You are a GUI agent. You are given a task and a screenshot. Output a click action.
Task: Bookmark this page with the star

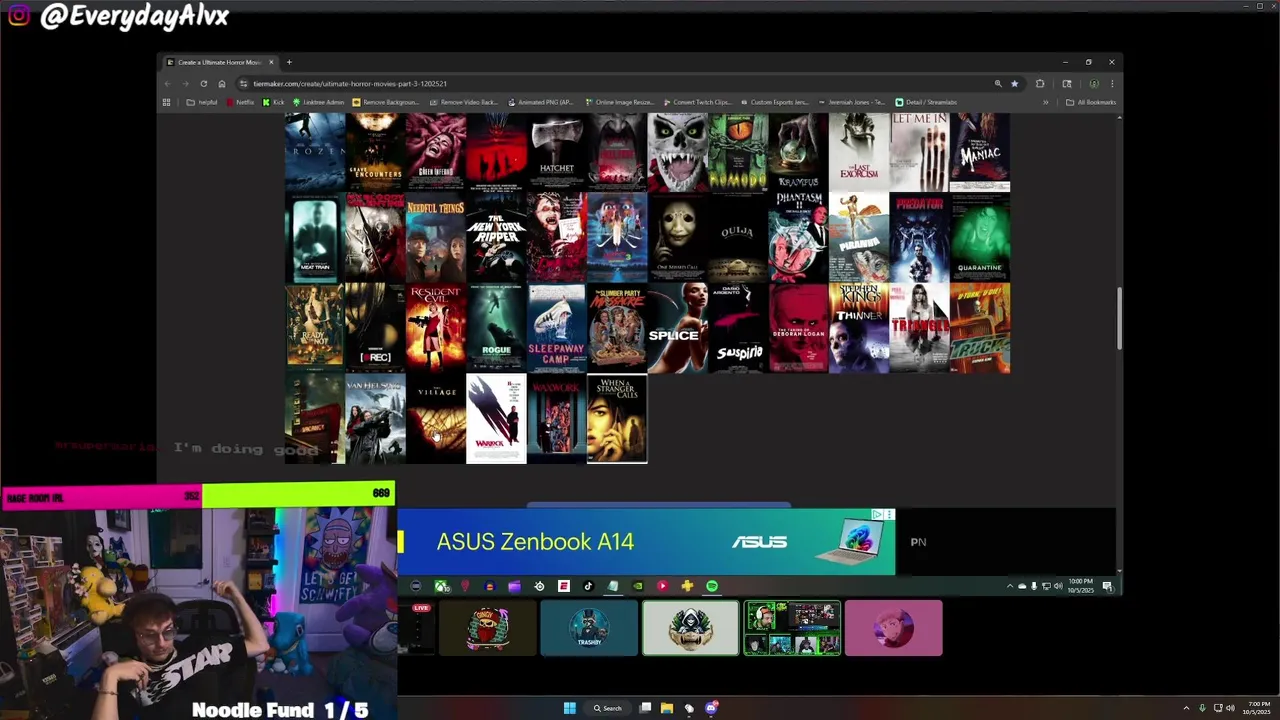click(1014, 84)
